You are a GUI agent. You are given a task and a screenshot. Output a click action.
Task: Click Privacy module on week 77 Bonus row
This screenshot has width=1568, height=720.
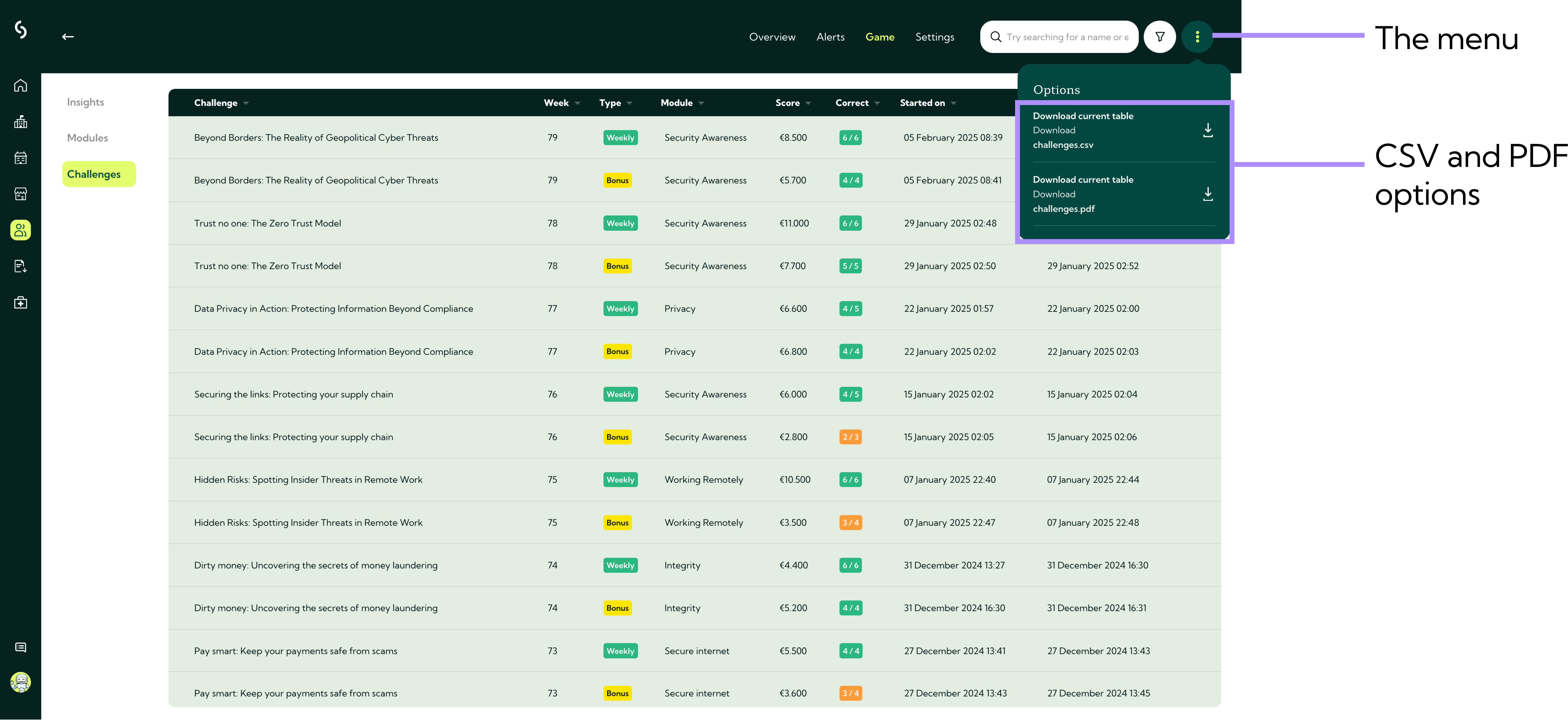[679, 352]
